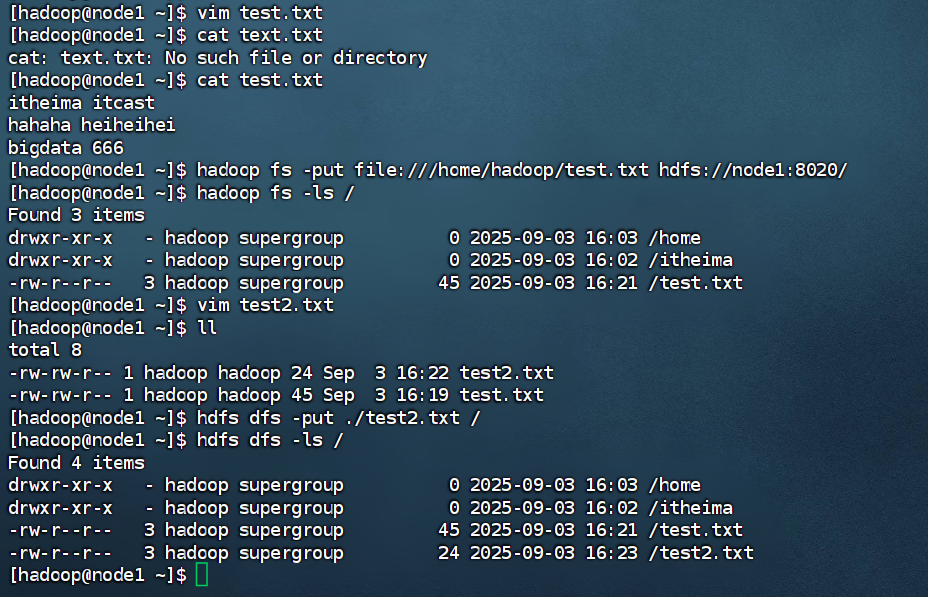Image resolution: width=928 pixels, height=597 pixels.
Task: Click the 'hdfs dfs -ls /' command
Action: 270,440
